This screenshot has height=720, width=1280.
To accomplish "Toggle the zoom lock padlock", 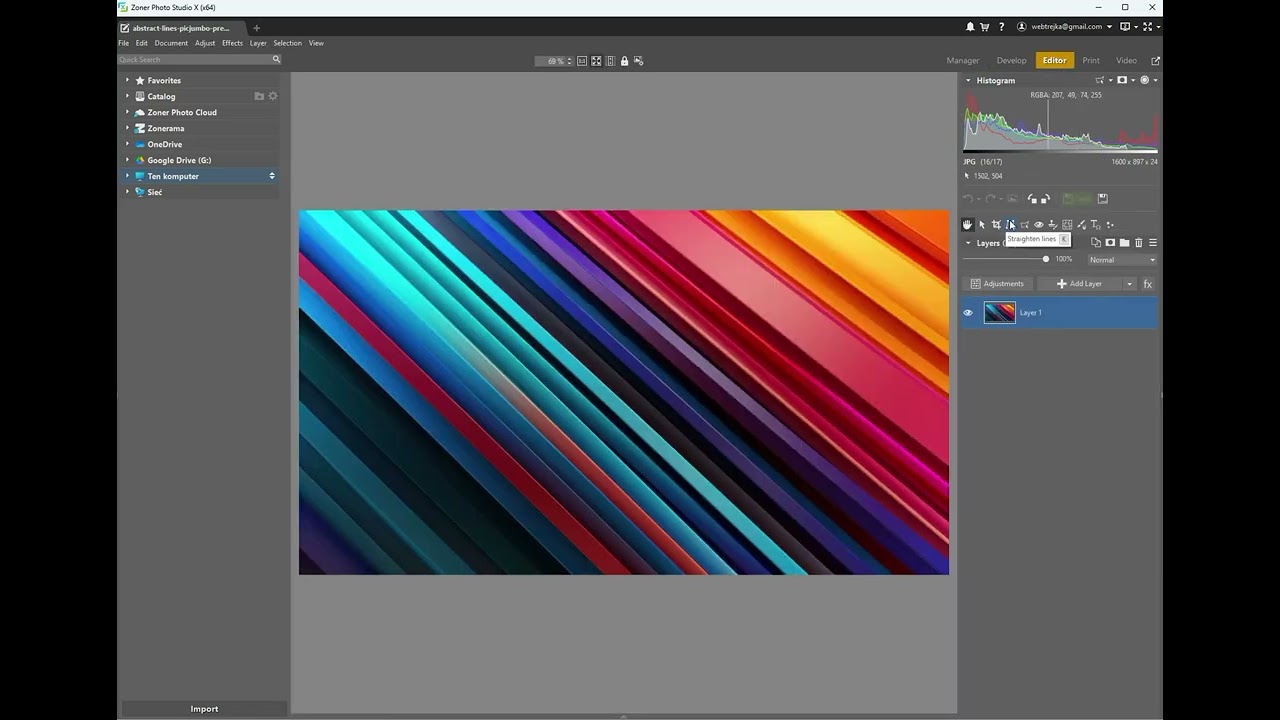I will (624, 61).
